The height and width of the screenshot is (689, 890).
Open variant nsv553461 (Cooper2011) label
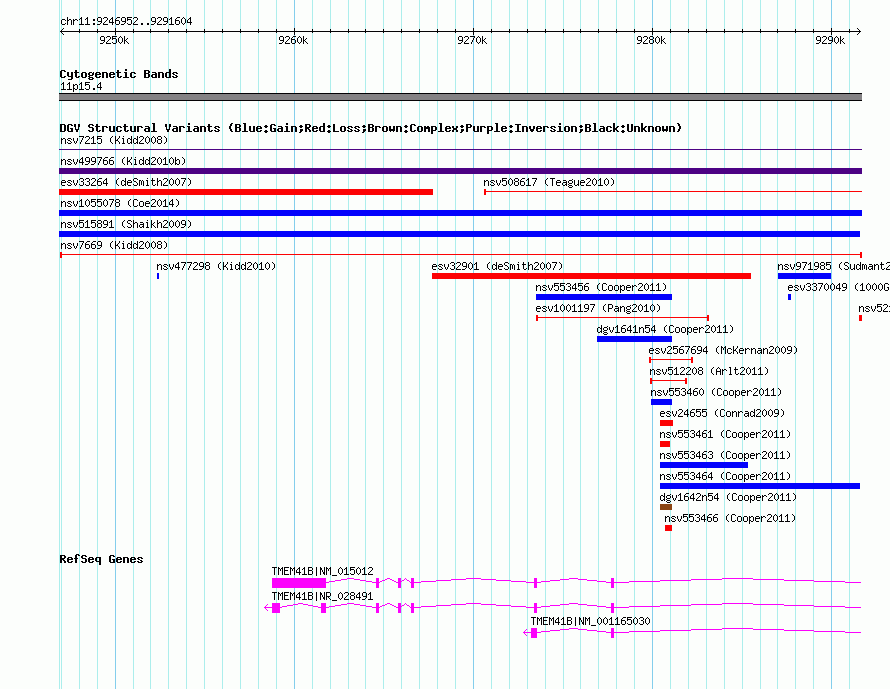725,434
